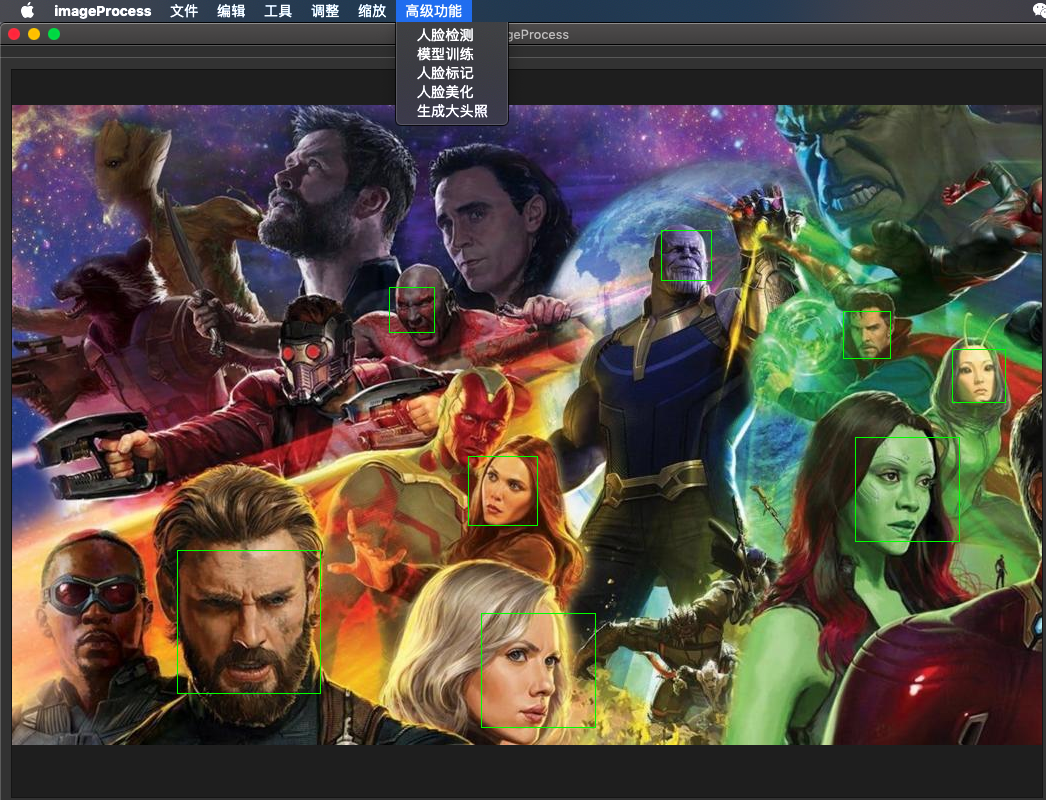Open the 编辑 menu
The height and width of the screenshot is (800, 1046).
[231, 11]
